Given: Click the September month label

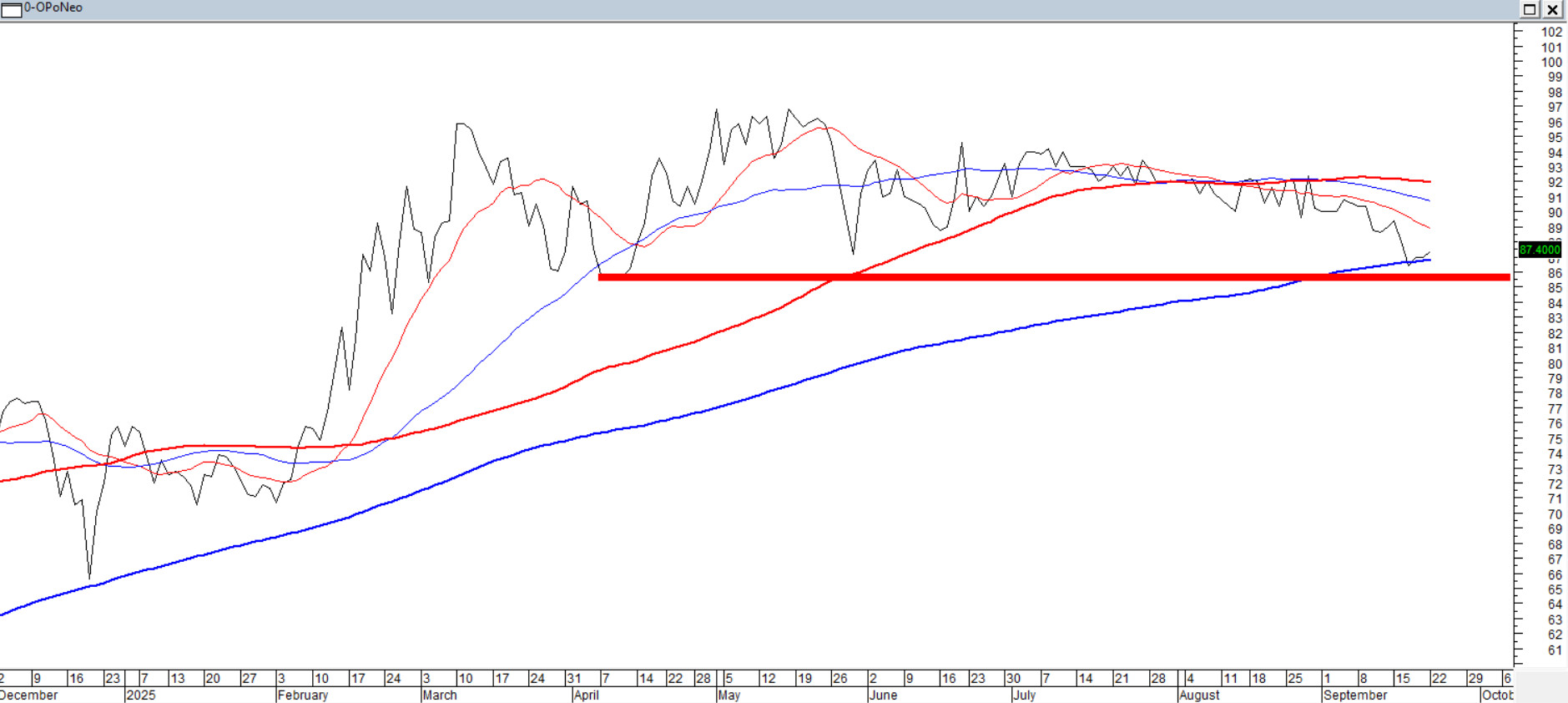Looking at the screenshot, I should pyautogui.click(x=1355, y=695).
